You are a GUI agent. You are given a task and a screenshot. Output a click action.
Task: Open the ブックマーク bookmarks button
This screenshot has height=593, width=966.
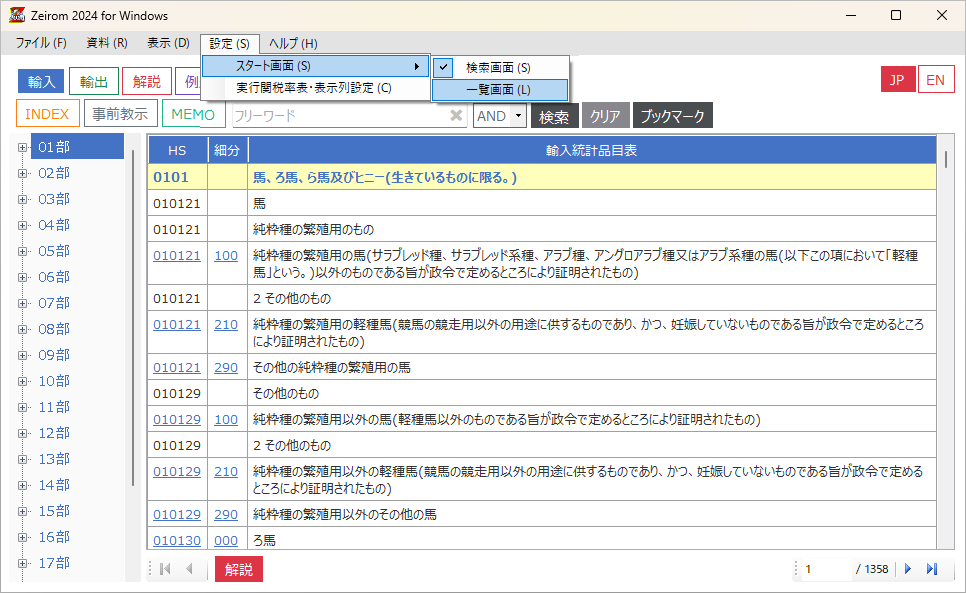(x=673, y=116)
